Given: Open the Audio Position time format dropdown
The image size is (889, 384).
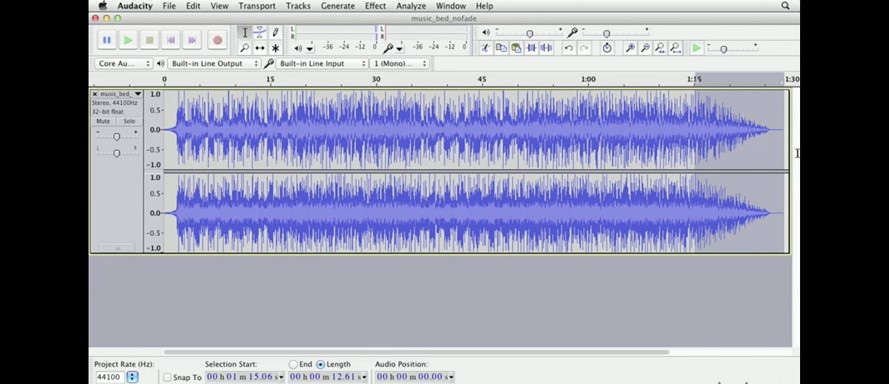Looking at the screenshot, I should pos(451,377).
